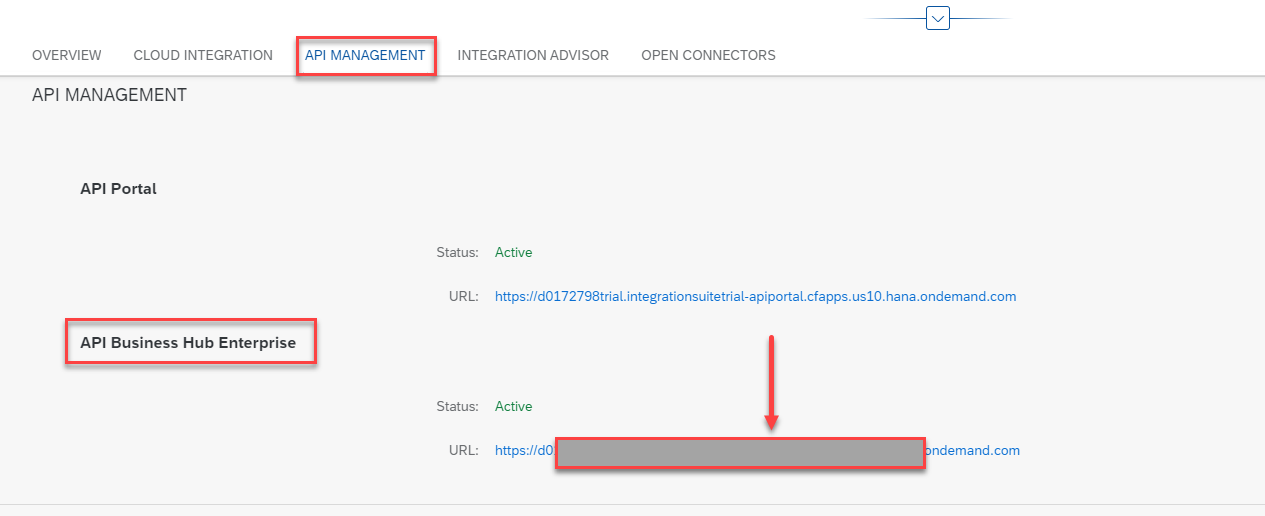This screenshot has height=516, width=1265.
Task: Click Status label under API Business Hub Enterprise
Action: click(457, 407)
